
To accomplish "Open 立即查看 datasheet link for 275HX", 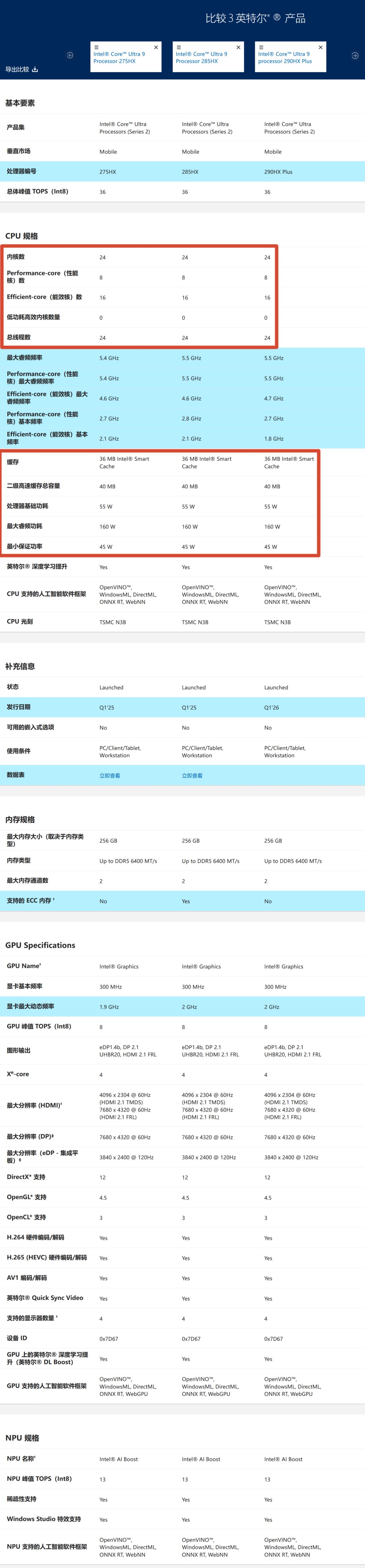I will 109,775.
